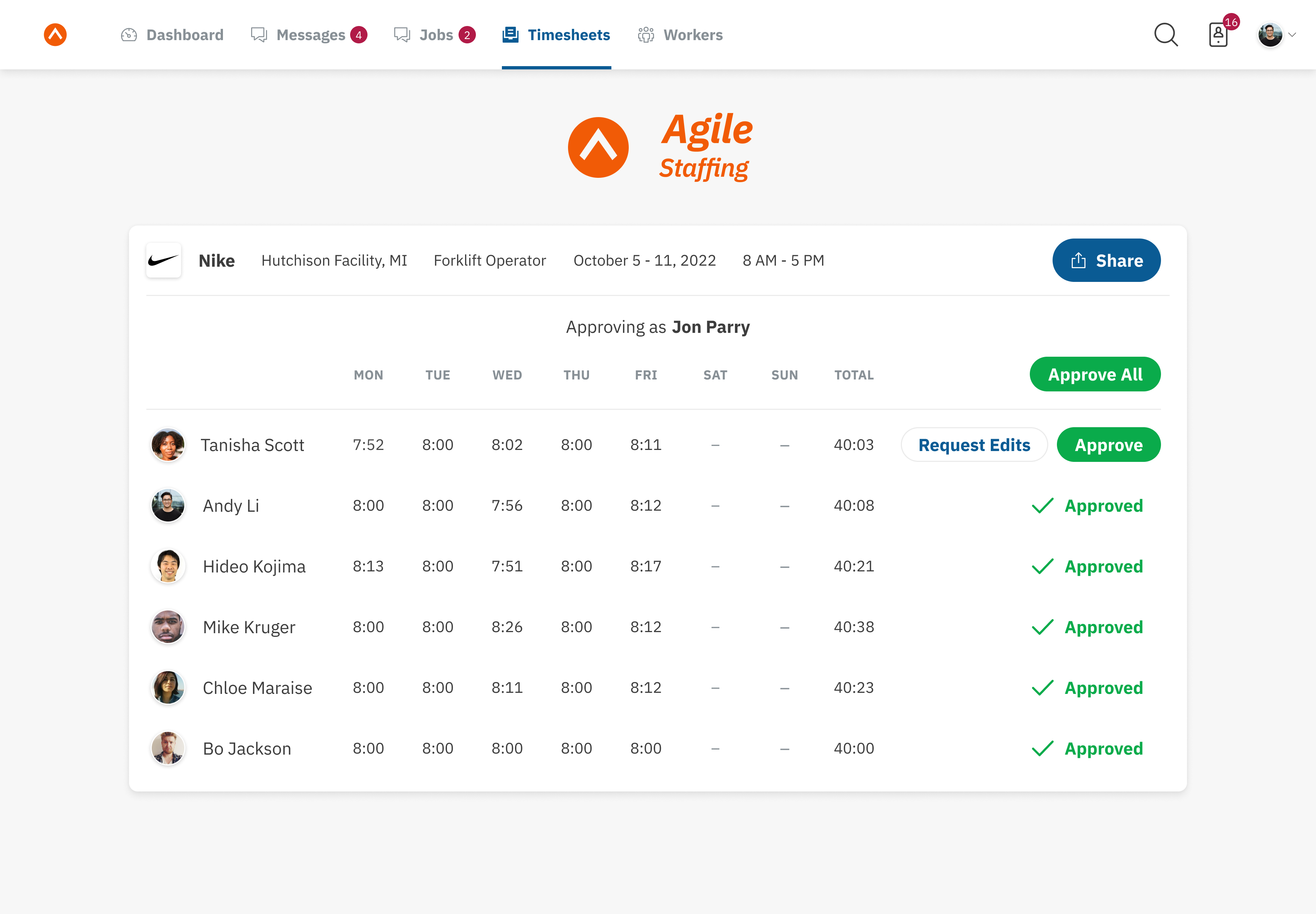This screenshot has height=914, width=1316.
Task: Click the Nike company logo
Action: tap(164, 261)
